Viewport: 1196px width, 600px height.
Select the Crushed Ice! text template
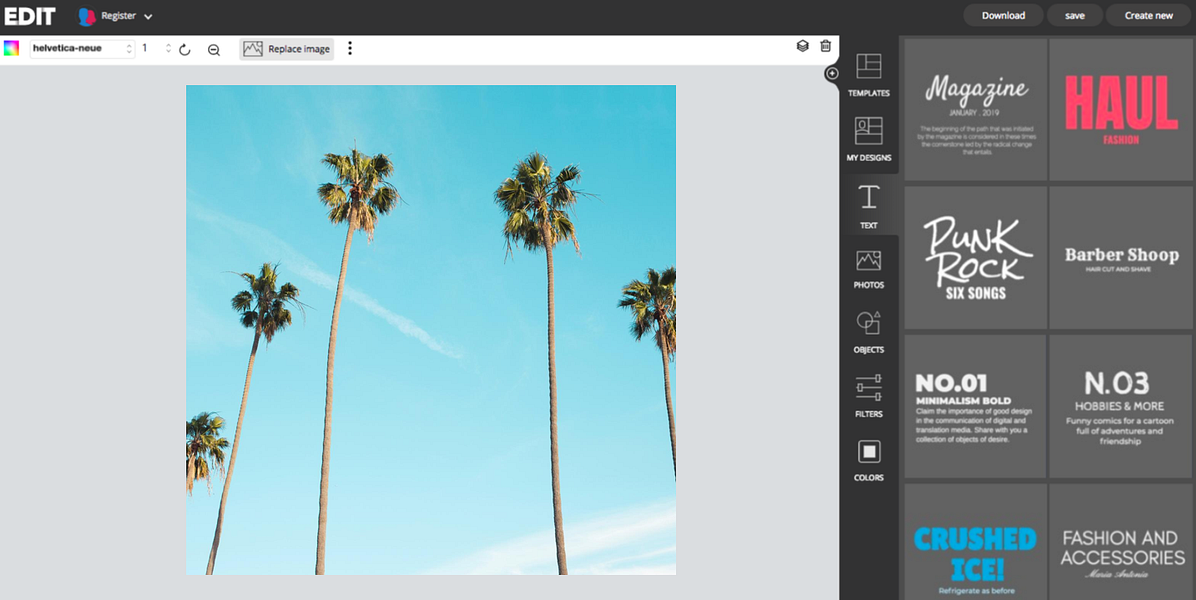[x=976, y=542]
